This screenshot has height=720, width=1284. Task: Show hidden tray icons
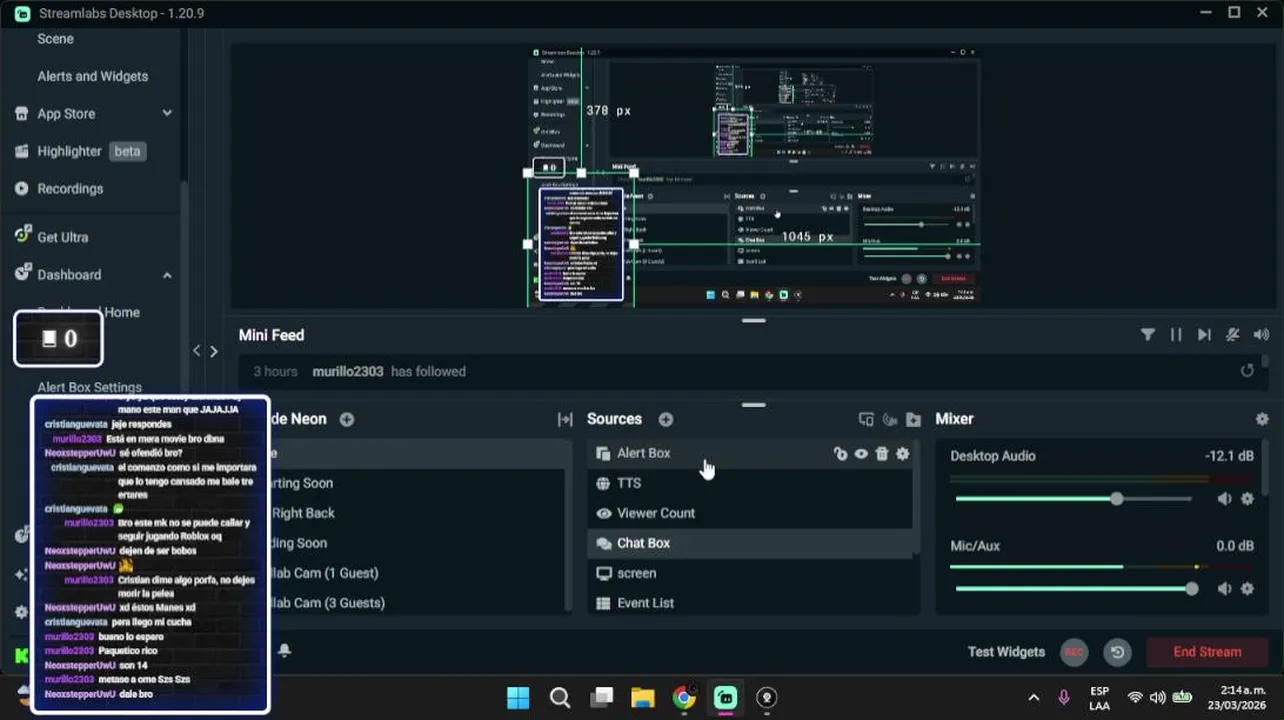1034,697
